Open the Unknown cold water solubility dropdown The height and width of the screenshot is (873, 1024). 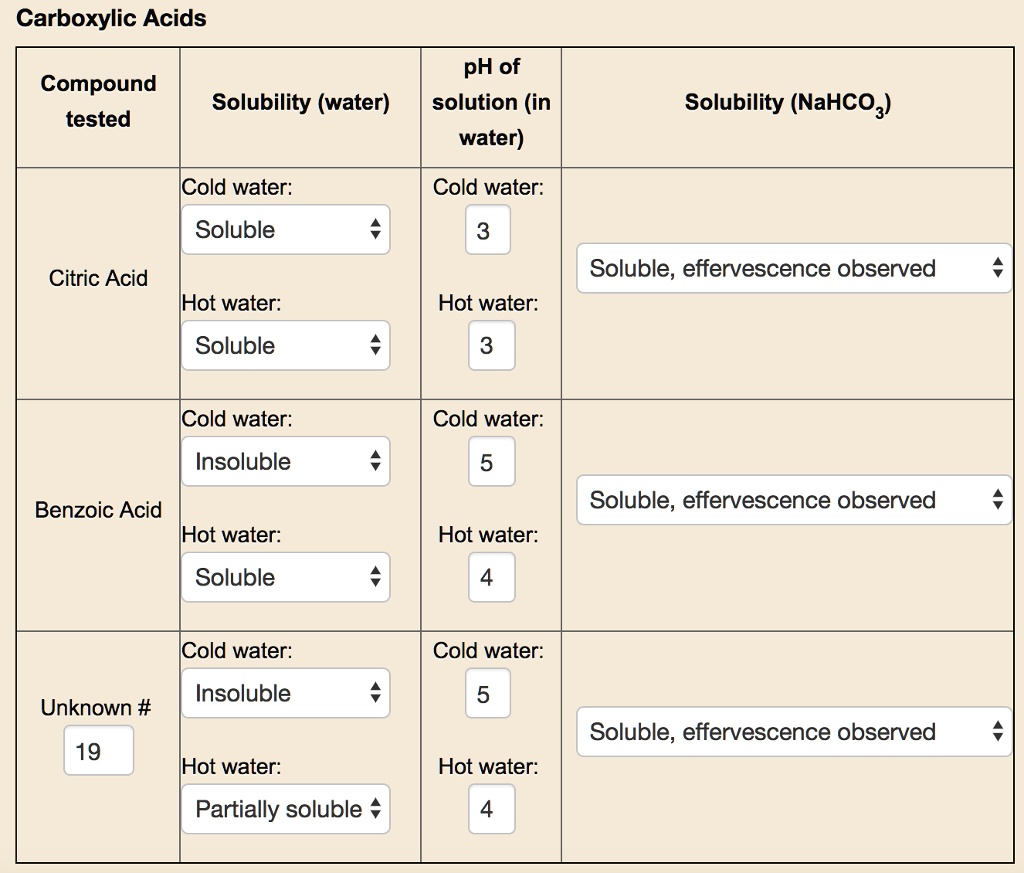point(285,693)
